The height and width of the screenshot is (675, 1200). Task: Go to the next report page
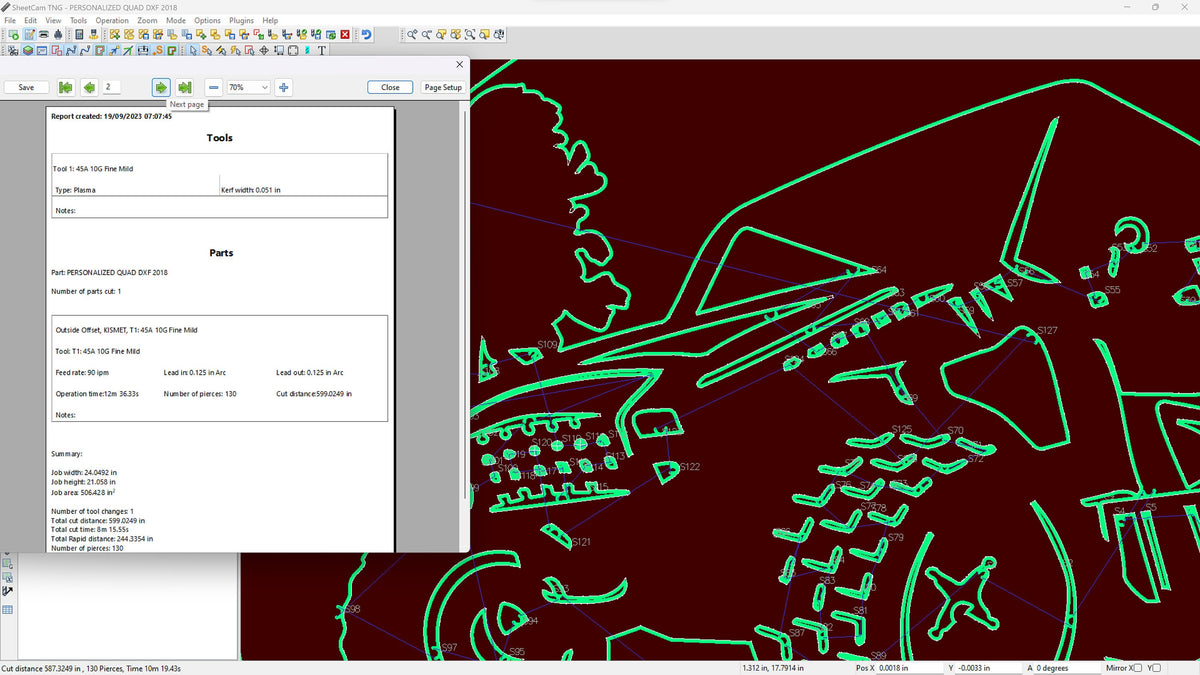[161, 87]
